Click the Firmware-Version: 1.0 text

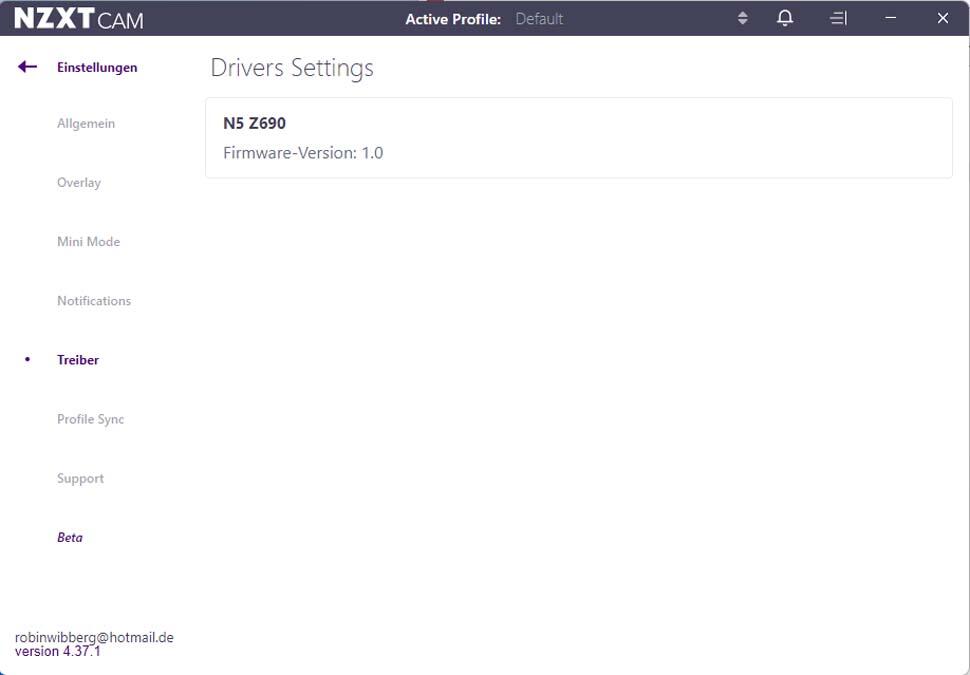pos(303,153)
